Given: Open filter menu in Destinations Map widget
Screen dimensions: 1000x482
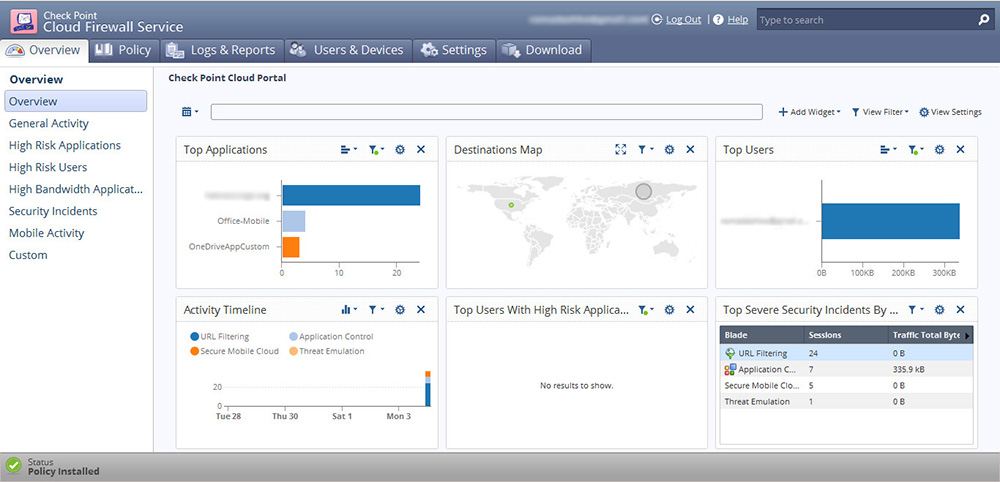Looking at the screenshot, I should (x=645, y=150).
